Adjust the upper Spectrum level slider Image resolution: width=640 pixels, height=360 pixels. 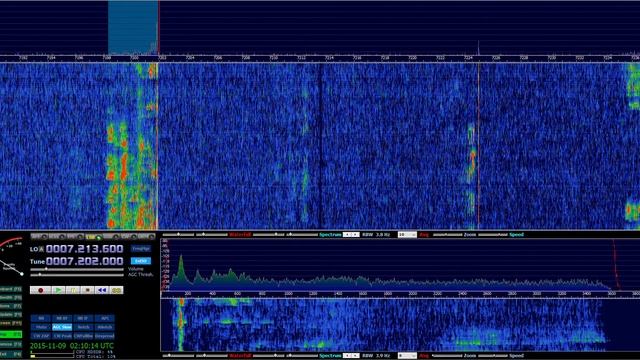click(302, 235)
